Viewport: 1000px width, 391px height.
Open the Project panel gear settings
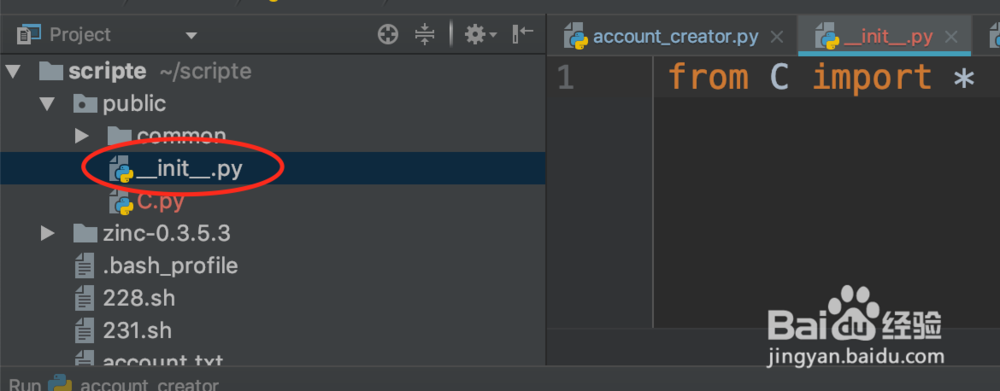(x=480, y=34)
